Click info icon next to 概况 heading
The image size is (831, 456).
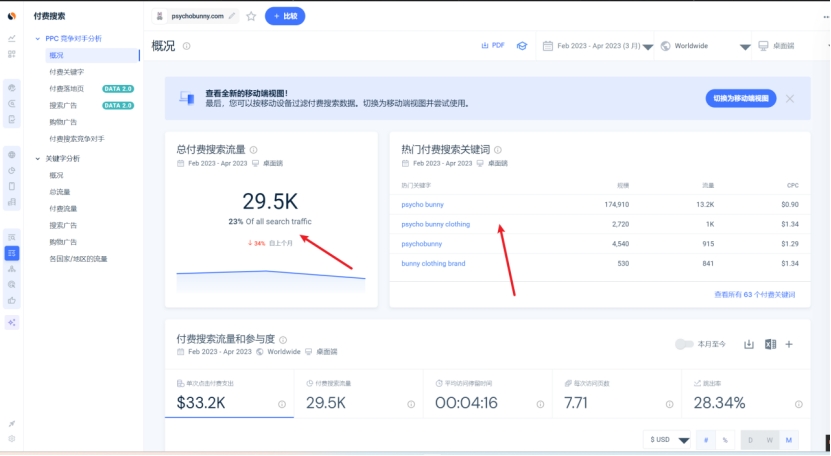click(x=187, y=46)
